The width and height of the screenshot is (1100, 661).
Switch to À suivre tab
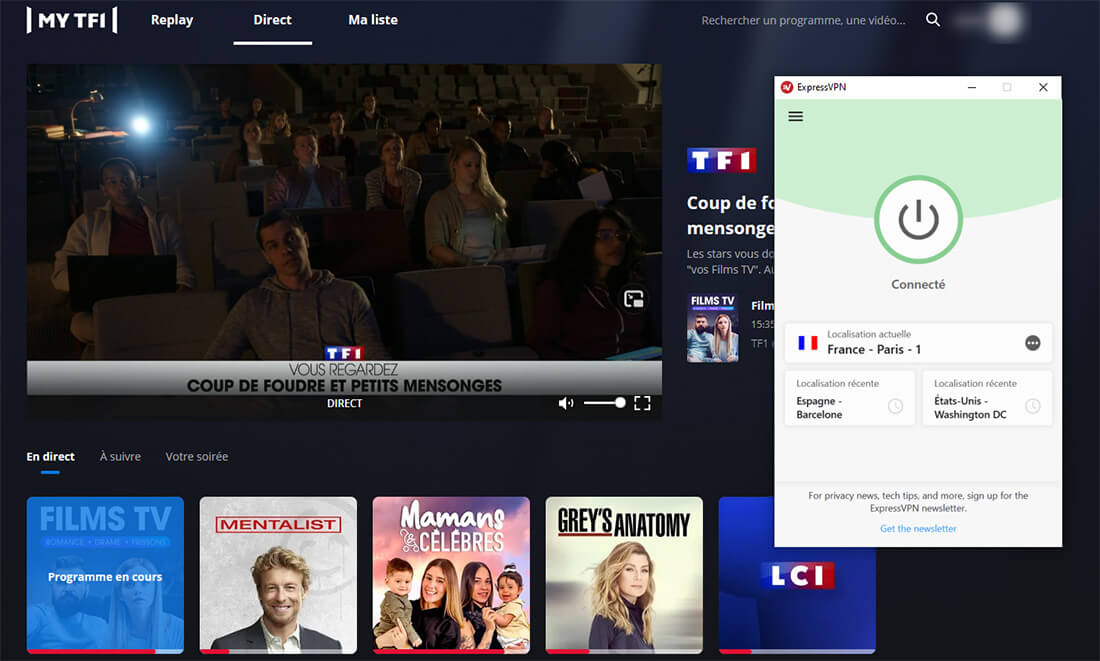(120, 456)
